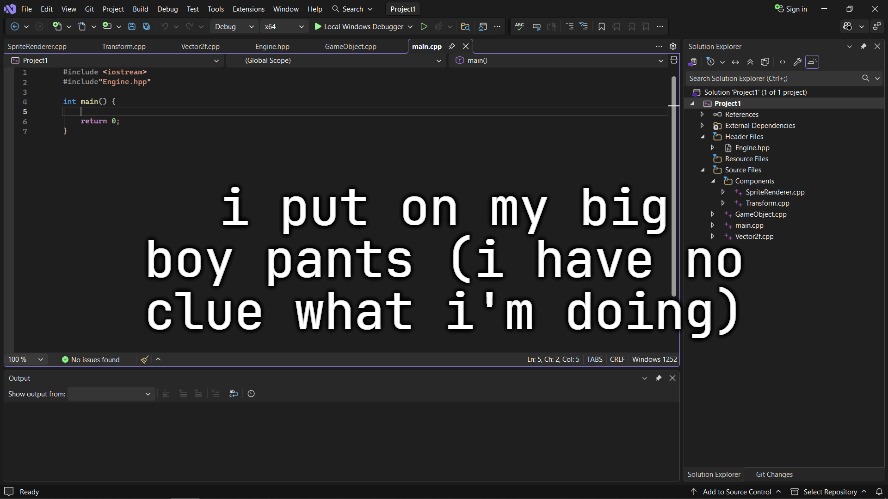The width and height of the screenshot is (888, 499).
Task: Toggle the Solution Explorer auto-hide pin
Action: click(x=863, y=46)
